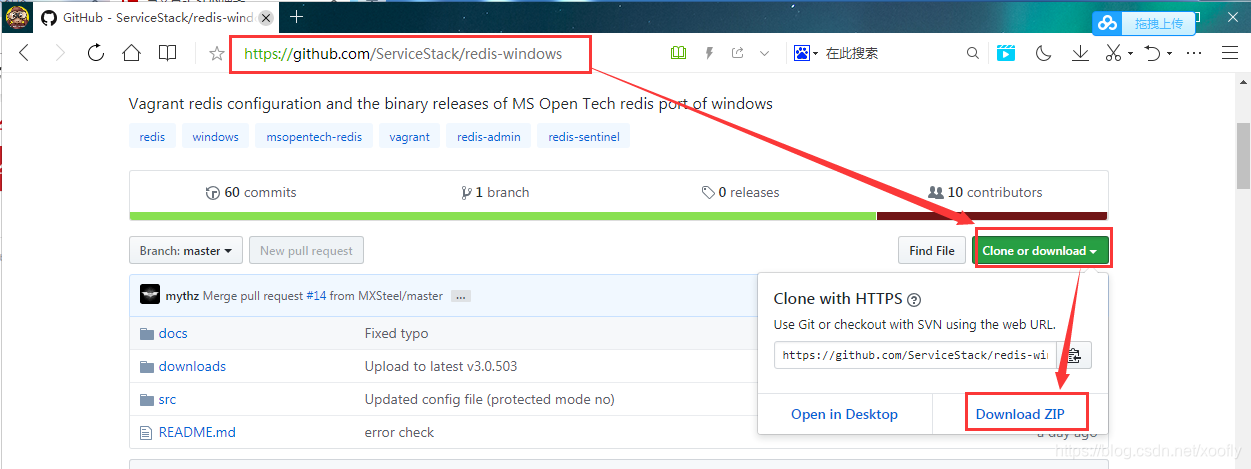
Task: Click the green reader mode icon
Action: click(x=679, y=54)
